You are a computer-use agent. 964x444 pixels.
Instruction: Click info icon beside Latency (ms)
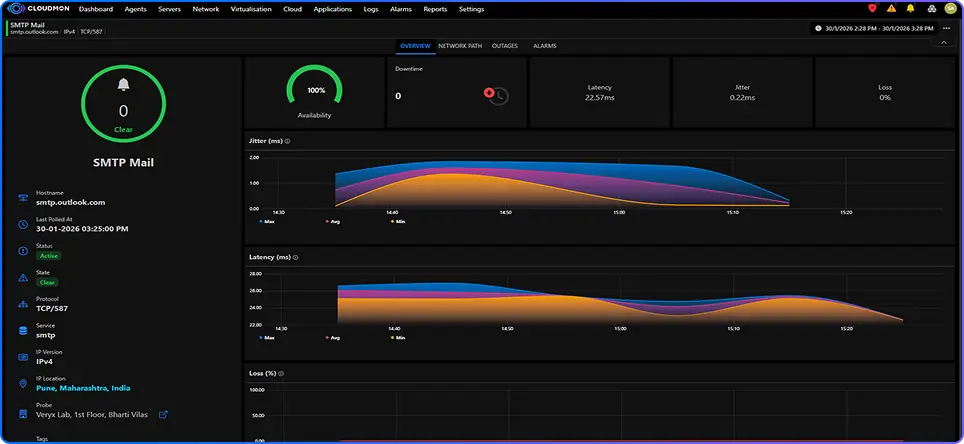296,257
